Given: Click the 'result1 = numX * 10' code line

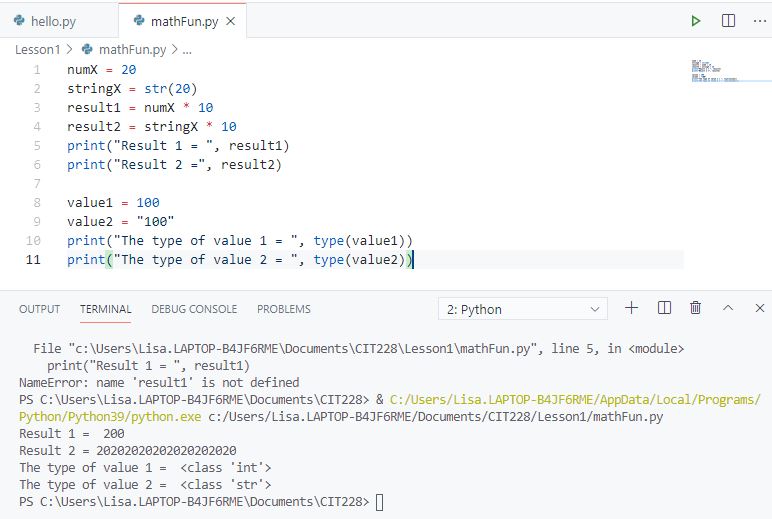Looking at the screenshot, I should [x=140, y=108].
